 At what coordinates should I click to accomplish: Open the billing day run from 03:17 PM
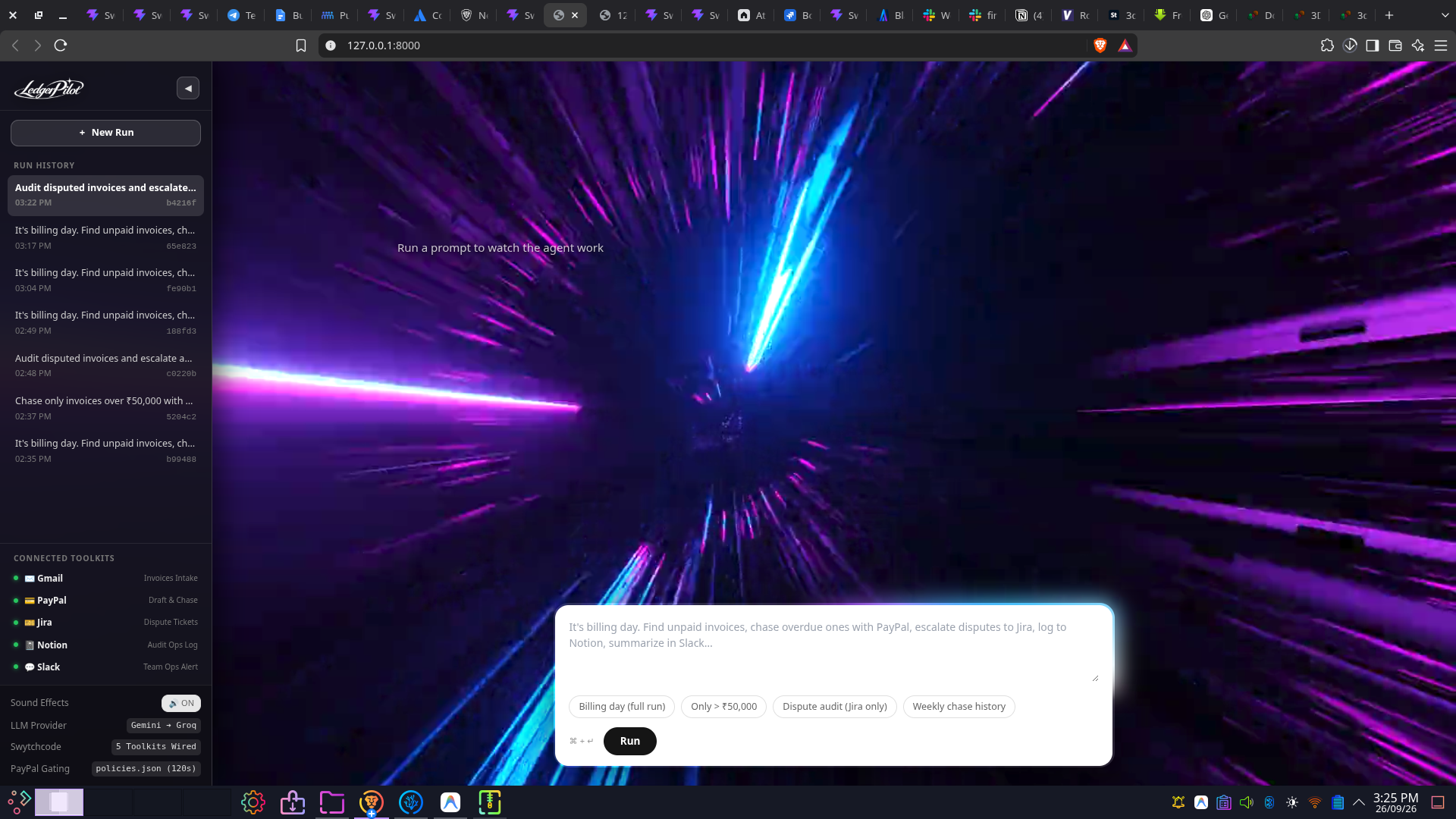105,237
